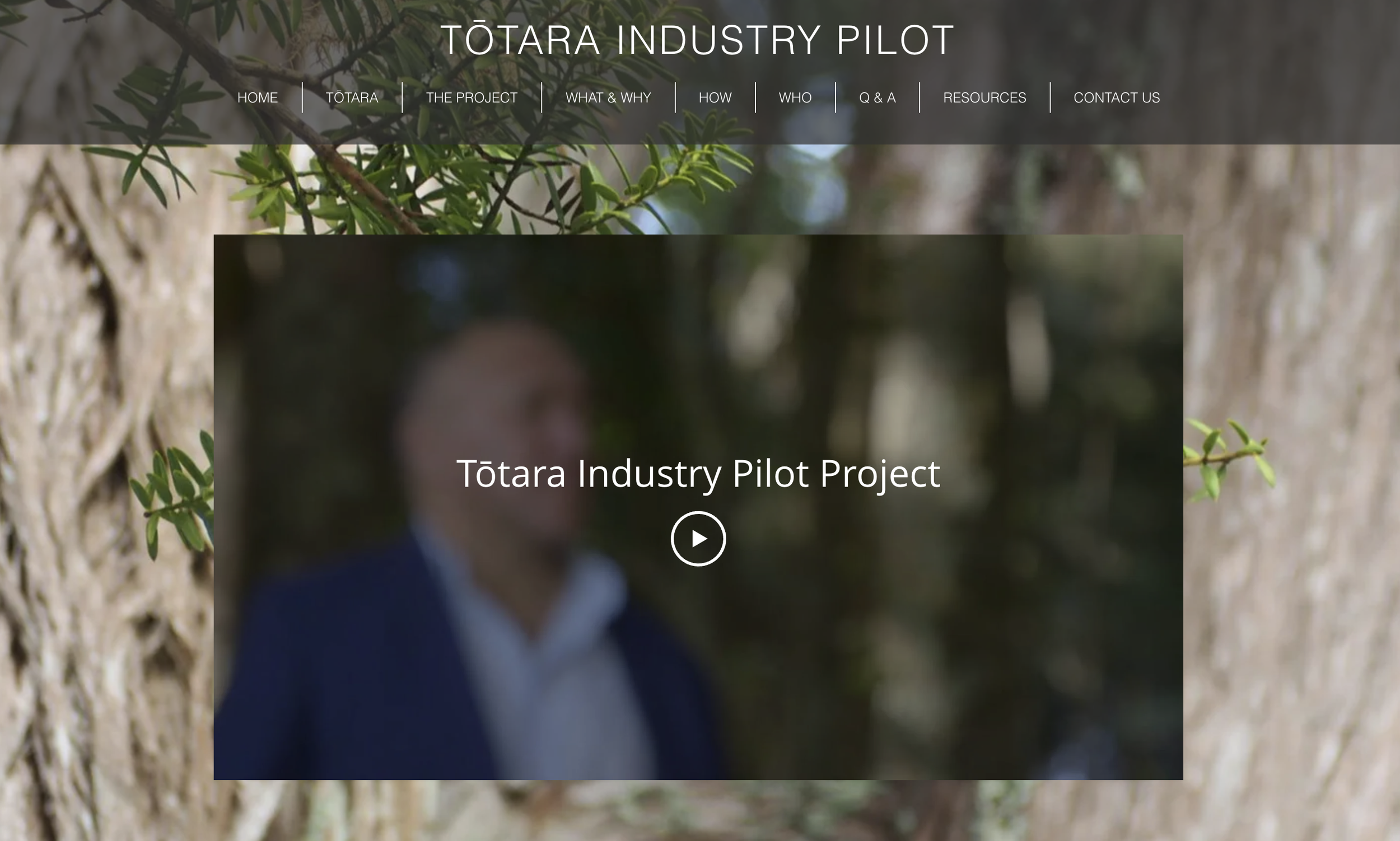Open the RESOURCES menu item

(984, 97)
